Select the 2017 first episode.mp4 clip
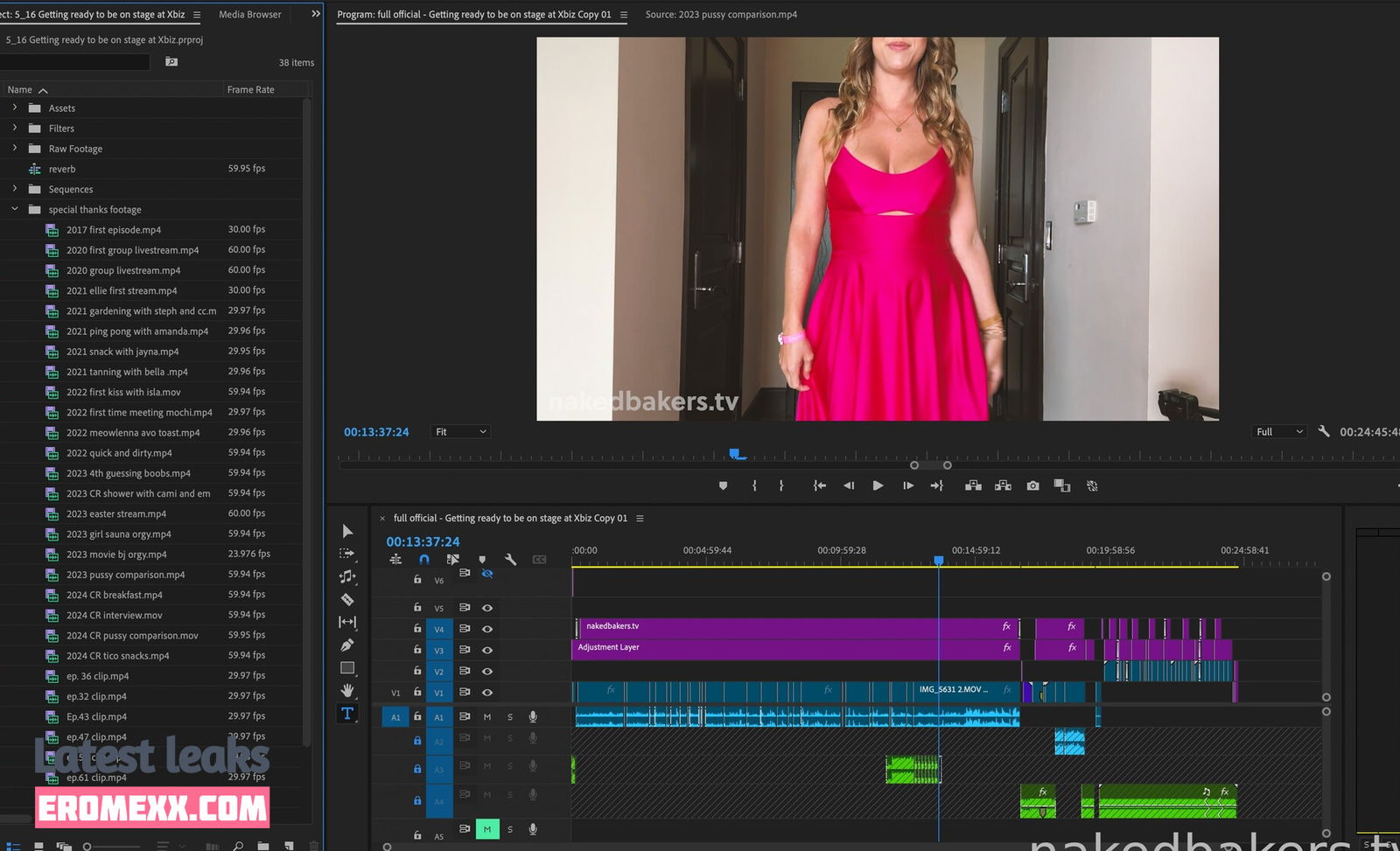 tap(114, 230)
